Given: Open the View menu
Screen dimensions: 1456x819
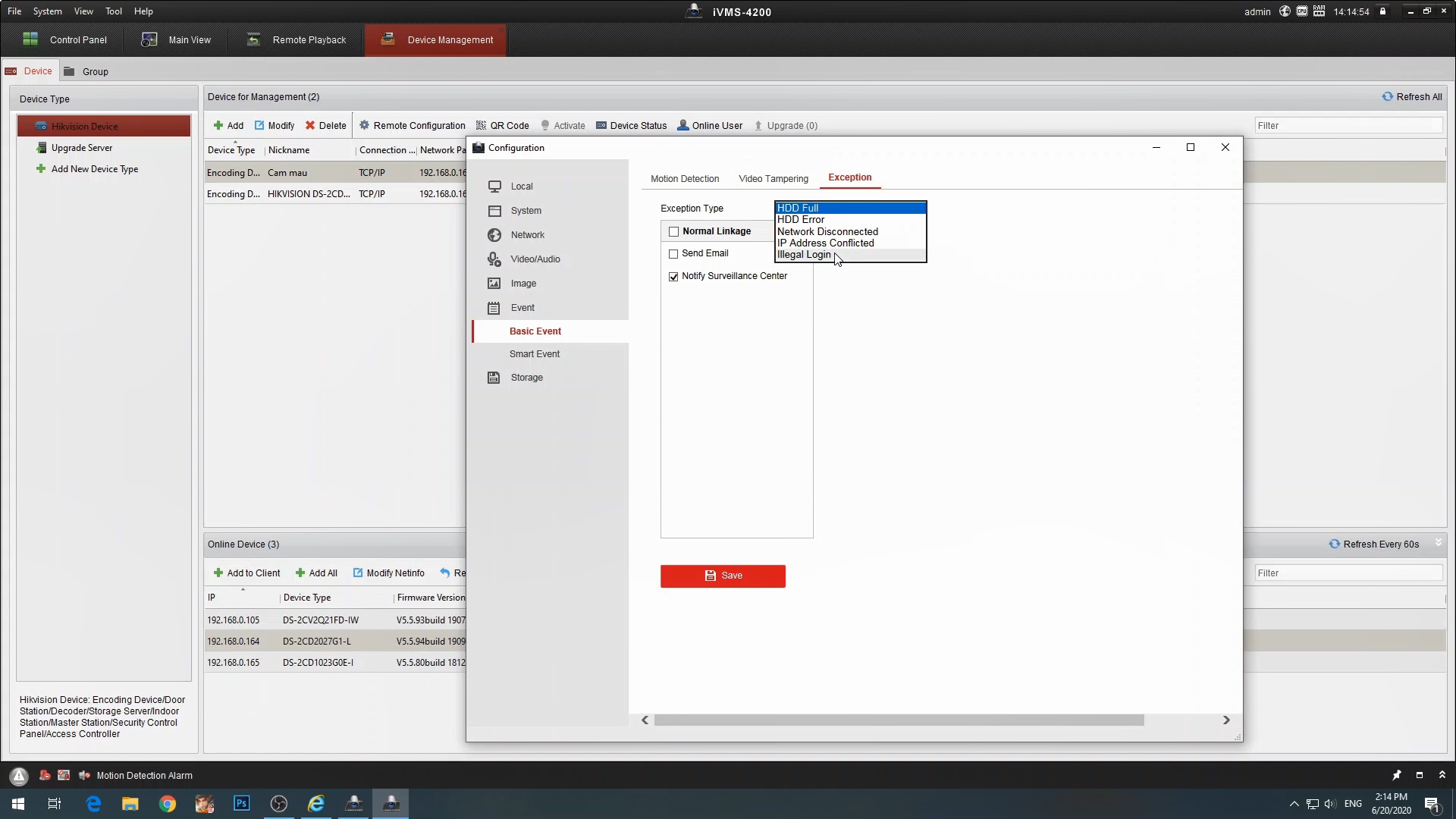Looking at the screenshot, I should (83, 11).
